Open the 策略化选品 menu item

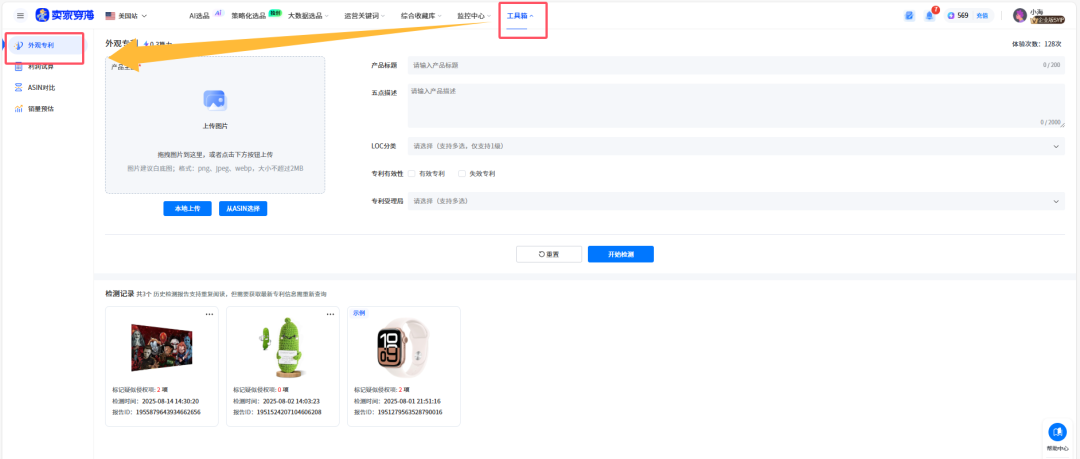249,15
